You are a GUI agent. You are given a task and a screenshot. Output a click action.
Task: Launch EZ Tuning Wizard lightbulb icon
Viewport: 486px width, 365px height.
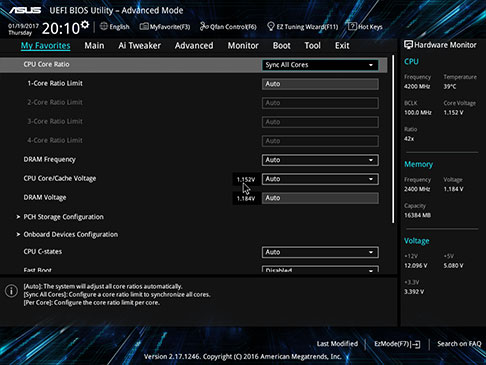click(x=271, y=26)
